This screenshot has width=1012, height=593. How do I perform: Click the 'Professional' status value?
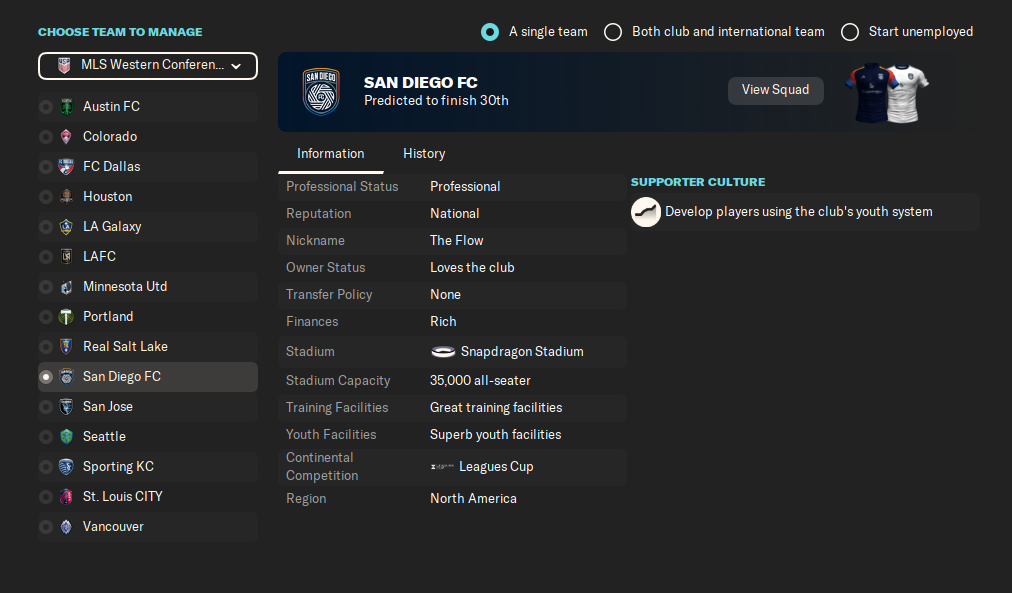pos(465,186)
